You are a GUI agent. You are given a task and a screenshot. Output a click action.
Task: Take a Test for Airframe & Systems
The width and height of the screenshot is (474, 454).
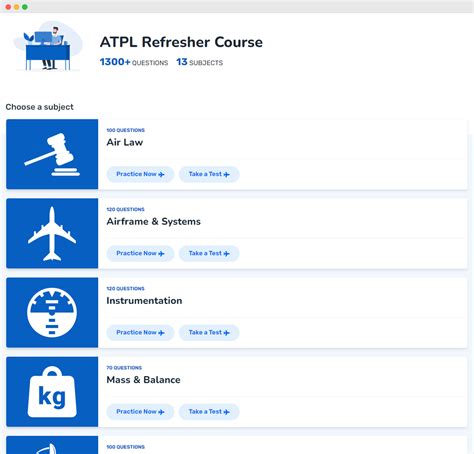tap(209, 253)
